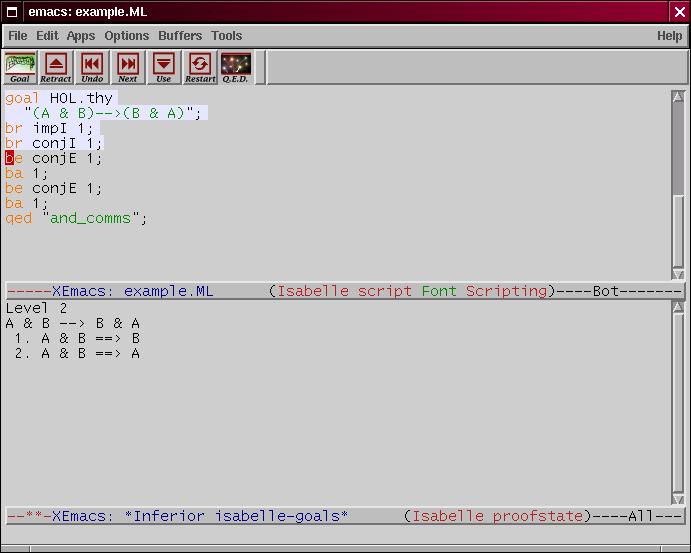Click the Q.E.D. toolbar icon
This screenshot has height=553, width=691.
[x=236, y=67]
